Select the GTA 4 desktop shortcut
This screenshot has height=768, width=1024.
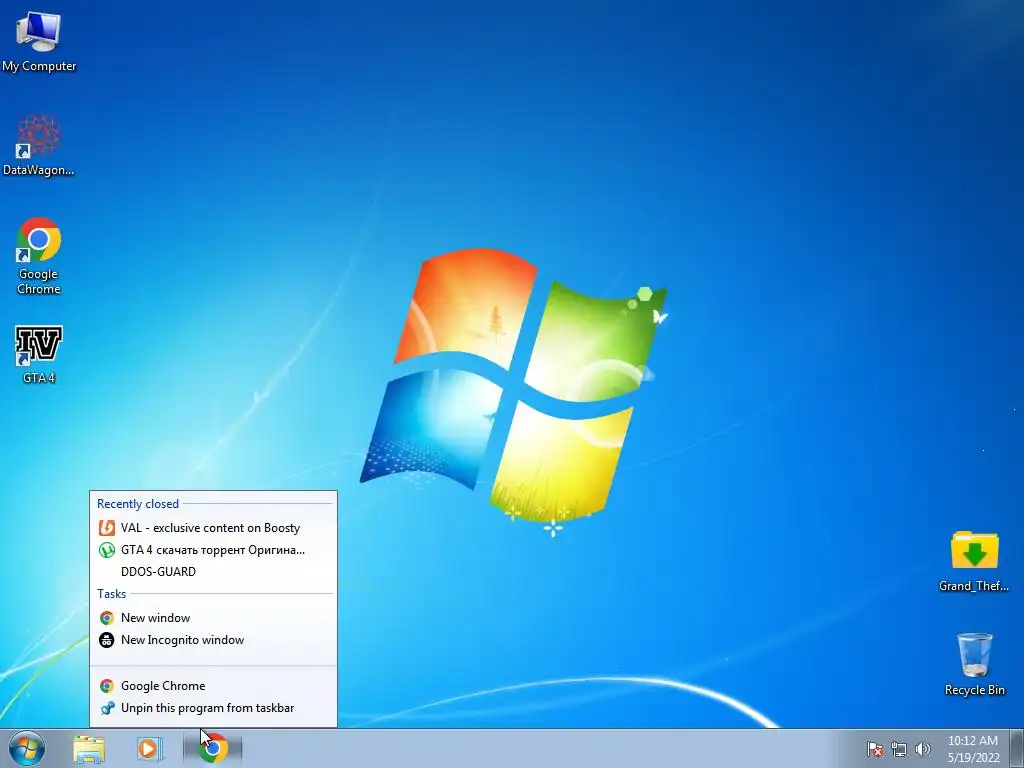coord(39,355)
